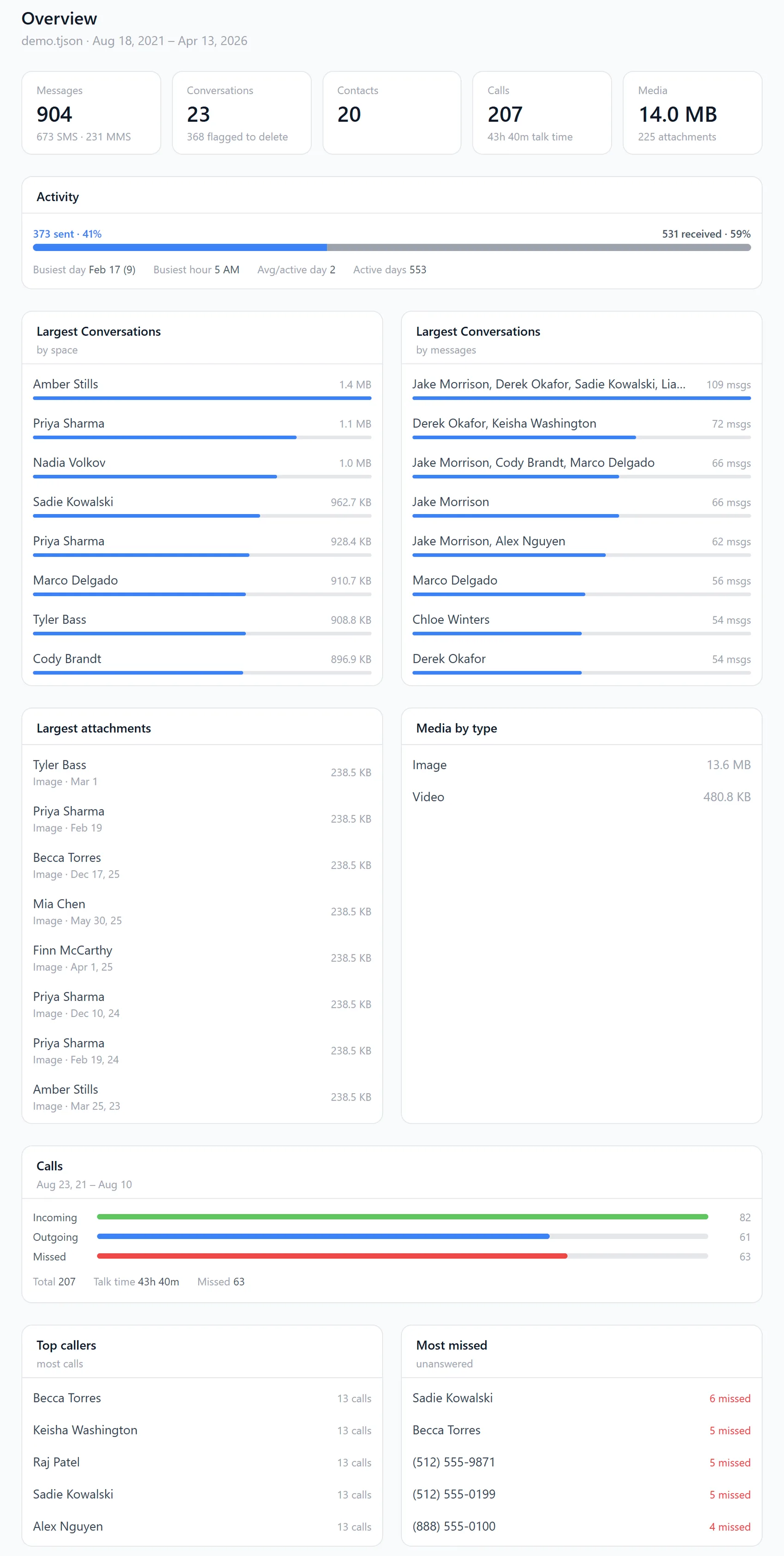Screen dimensions: 784x1556
Task: Select the 'Talk time 43h 40m' stat
Action: (x=137, y=1281)
